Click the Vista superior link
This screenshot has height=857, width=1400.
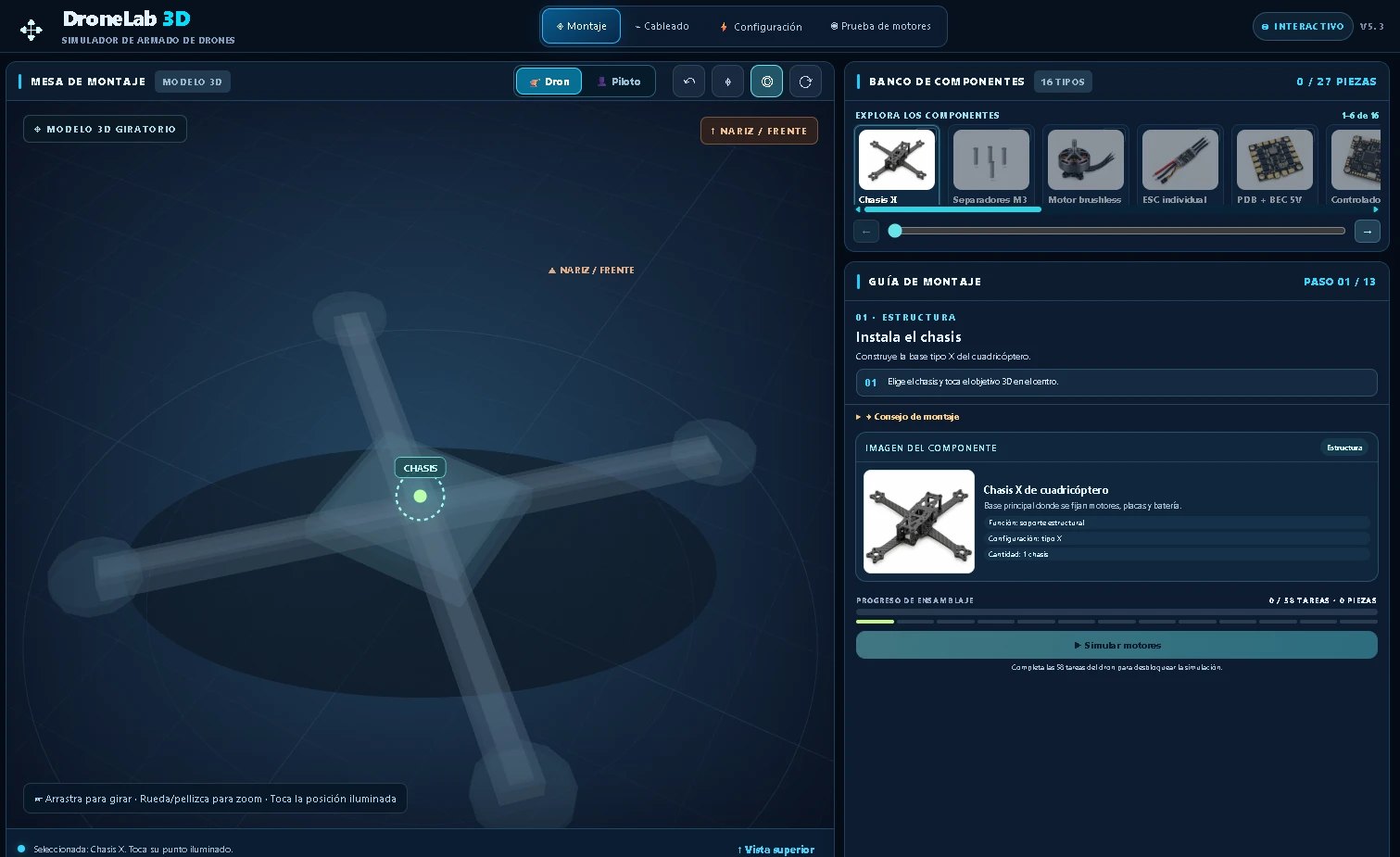(776, 850)
